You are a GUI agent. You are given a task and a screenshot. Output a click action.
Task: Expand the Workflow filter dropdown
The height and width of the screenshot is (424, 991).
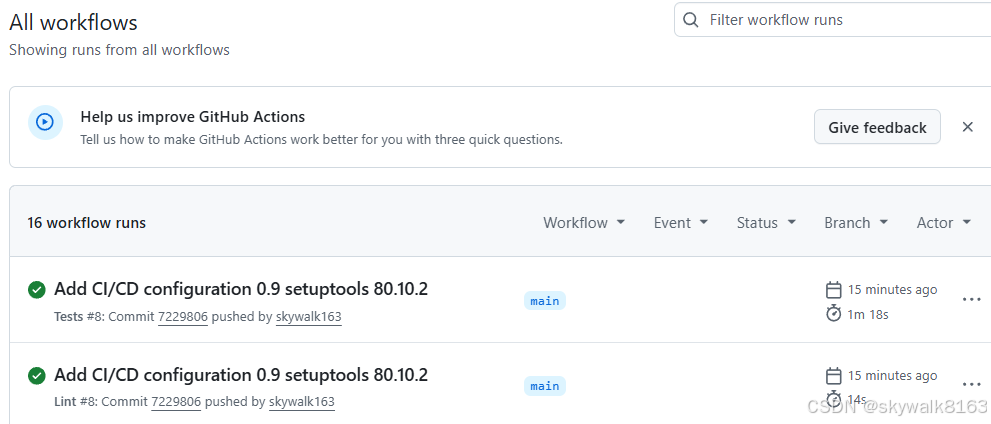pyautogui.click(x=584, y=222)
